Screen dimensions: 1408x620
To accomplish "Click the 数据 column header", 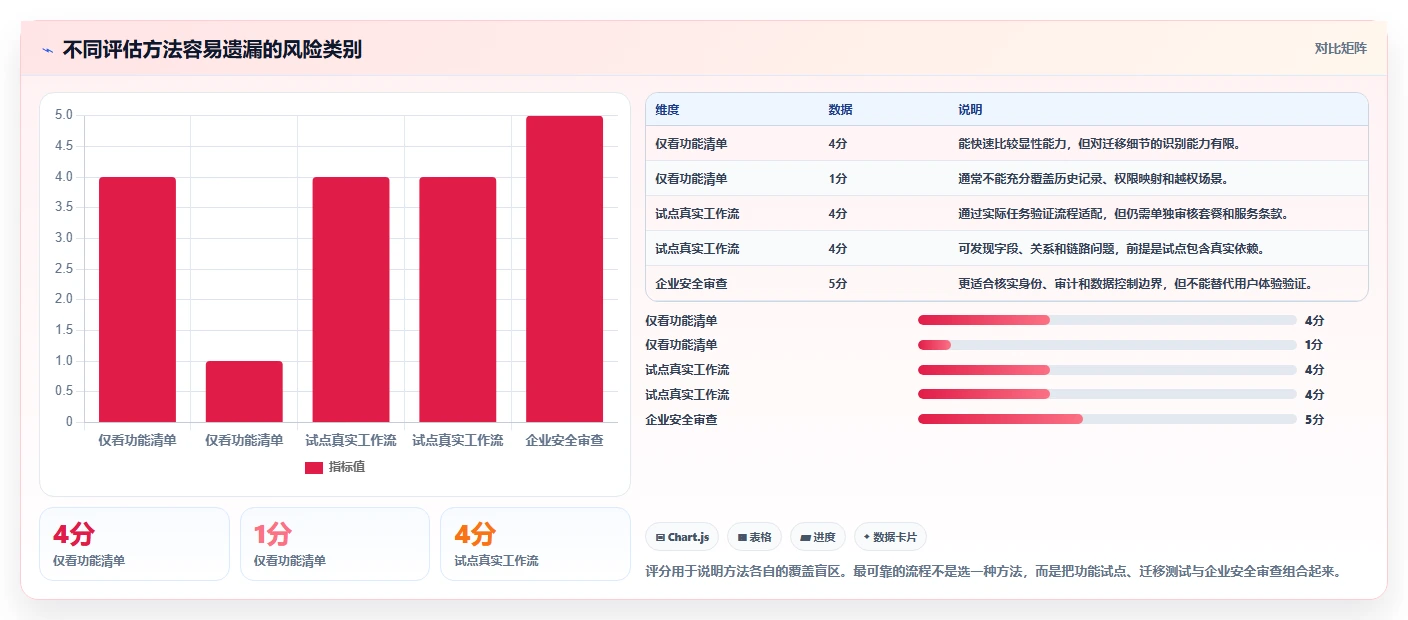I will click(x=840, y=110).
